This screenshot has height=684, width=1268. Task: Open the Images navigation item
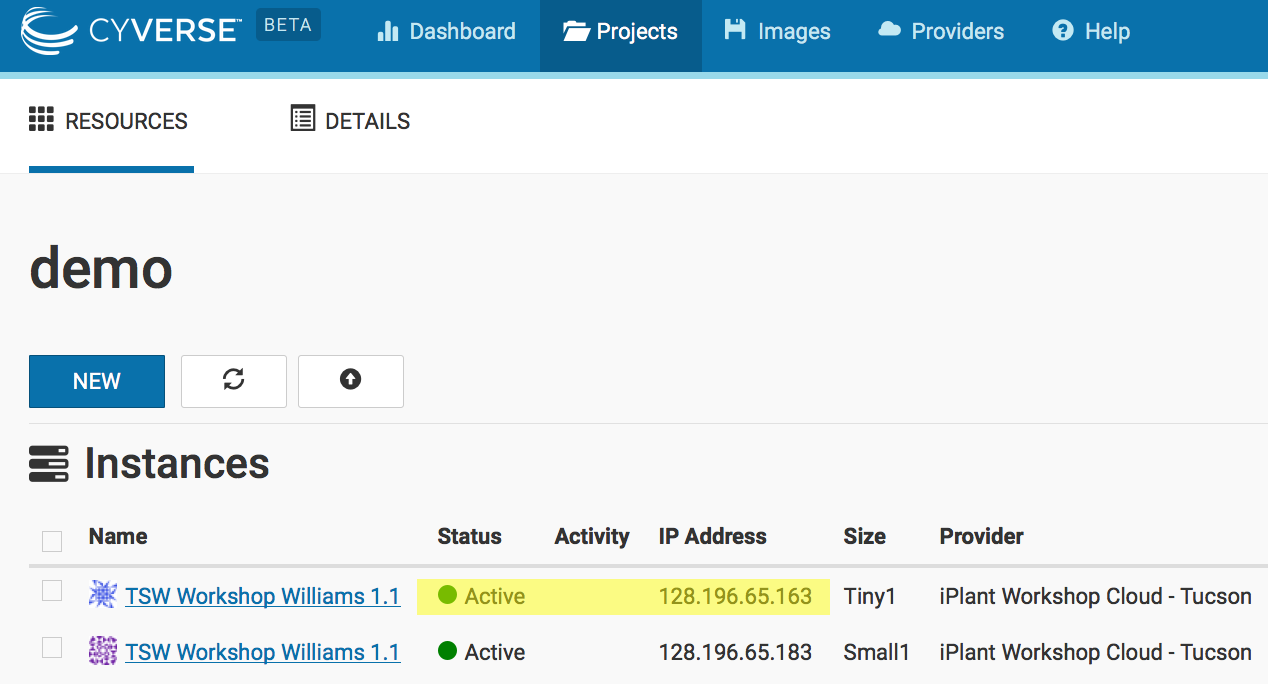click(777, 32)
